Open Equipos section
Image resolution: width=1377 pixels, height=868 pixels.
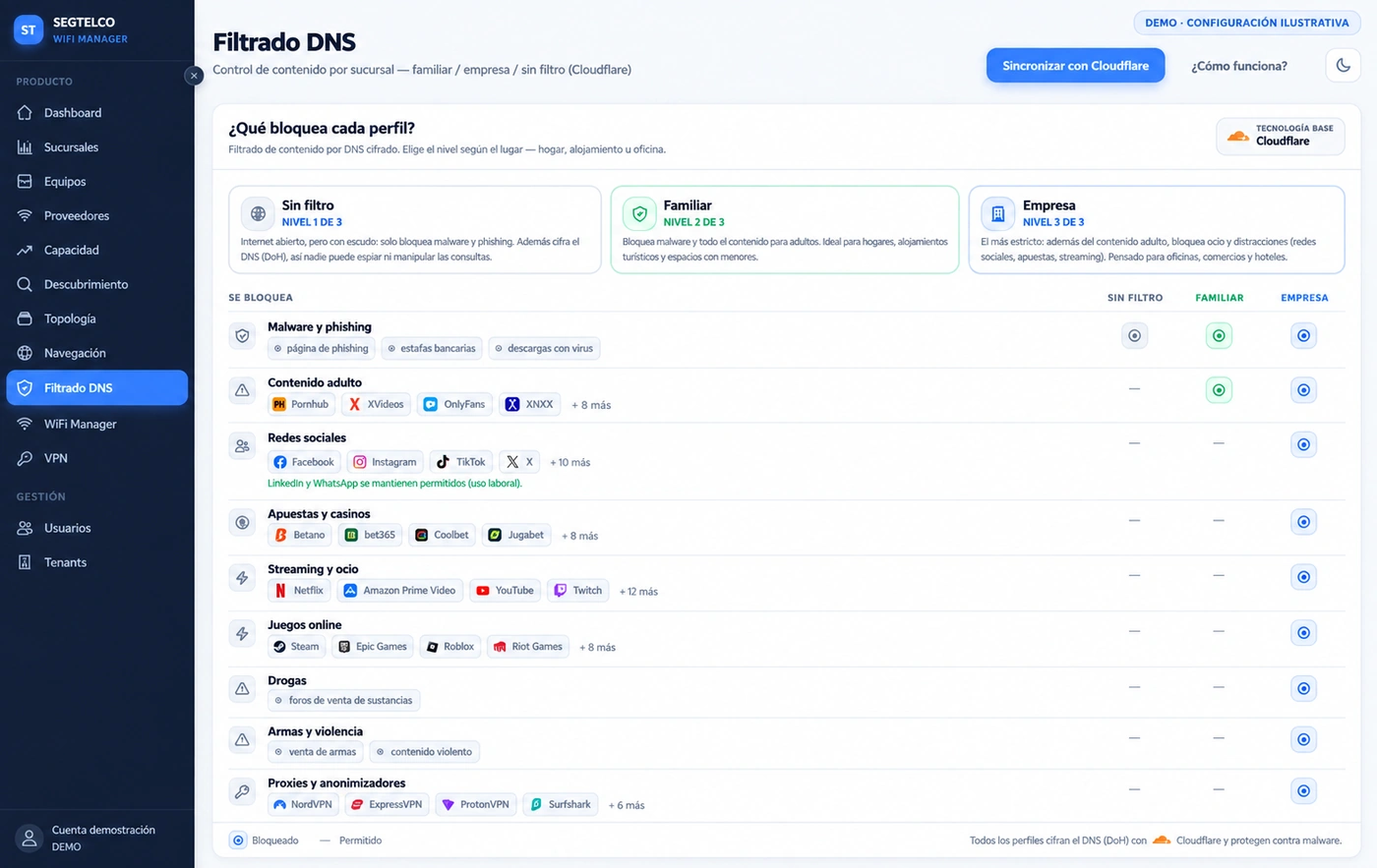[96, 182]
